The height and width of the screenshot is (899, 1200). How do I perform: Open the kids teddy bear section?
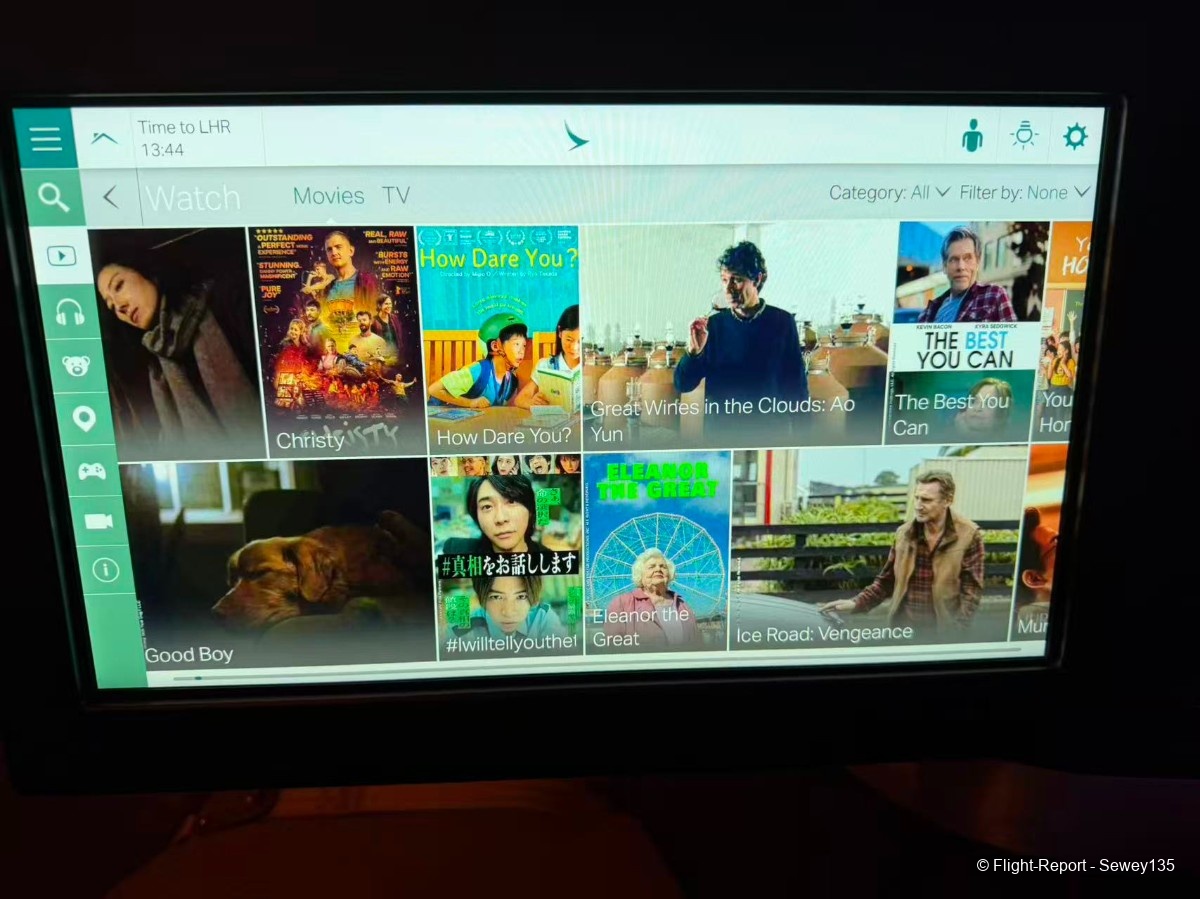[76, 366]
